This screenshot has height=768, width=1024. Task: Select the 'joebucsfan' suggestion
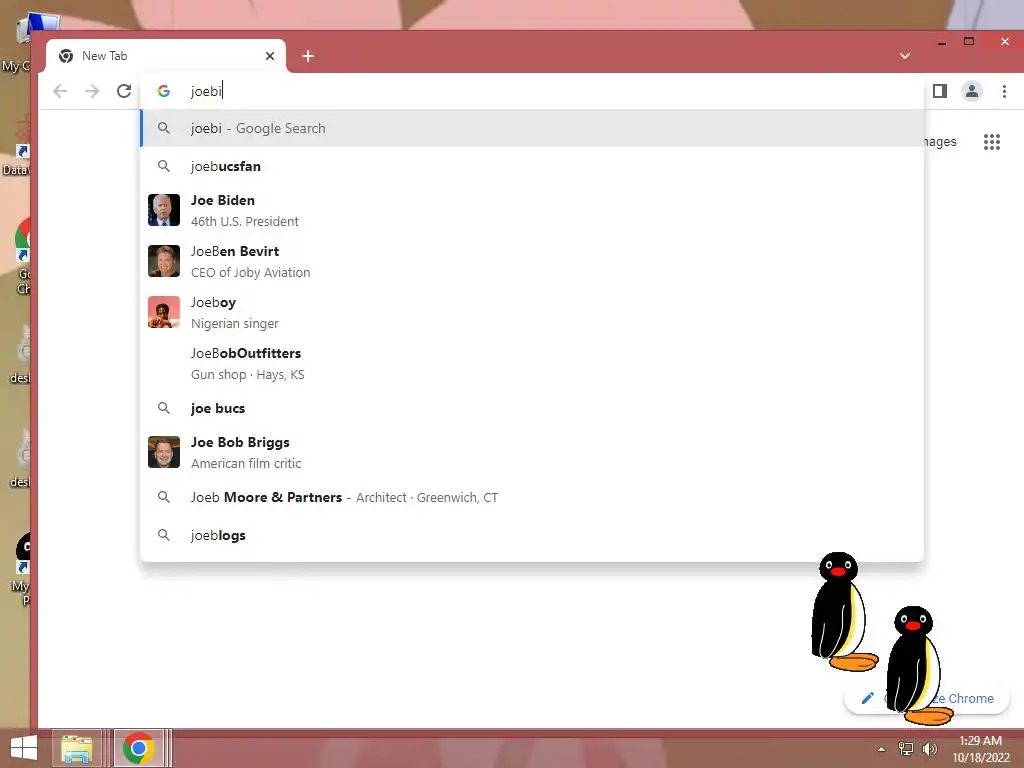click(532, 167)
